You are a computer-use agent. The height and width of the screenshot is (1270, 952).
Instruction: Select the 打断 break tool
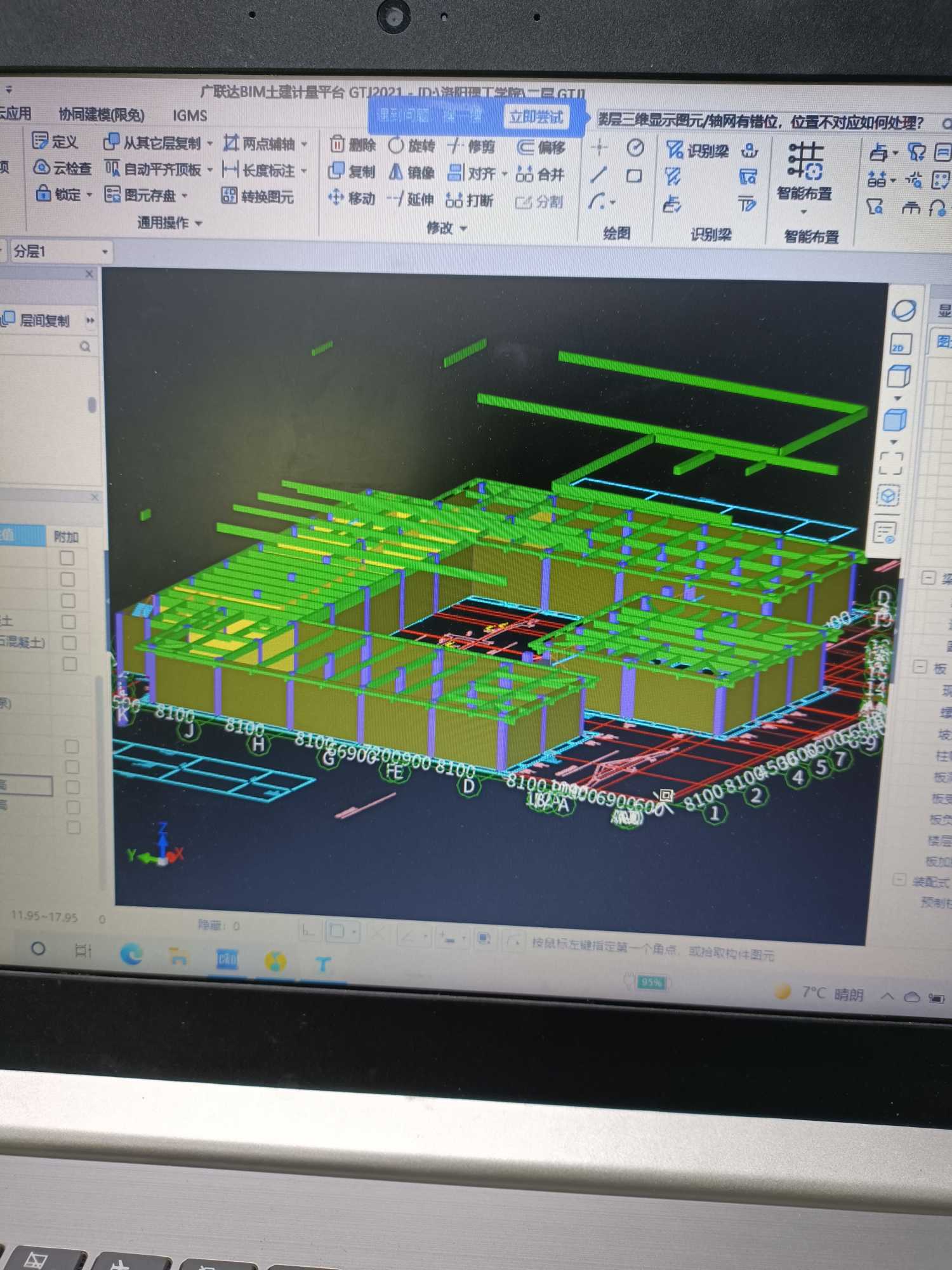470,200
